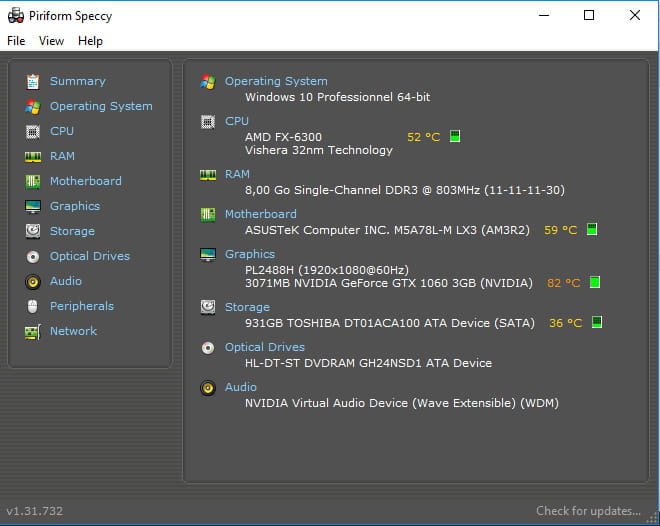
Task: Click the Graphics monitor icon in sidebar
Action: coord(33,206)
